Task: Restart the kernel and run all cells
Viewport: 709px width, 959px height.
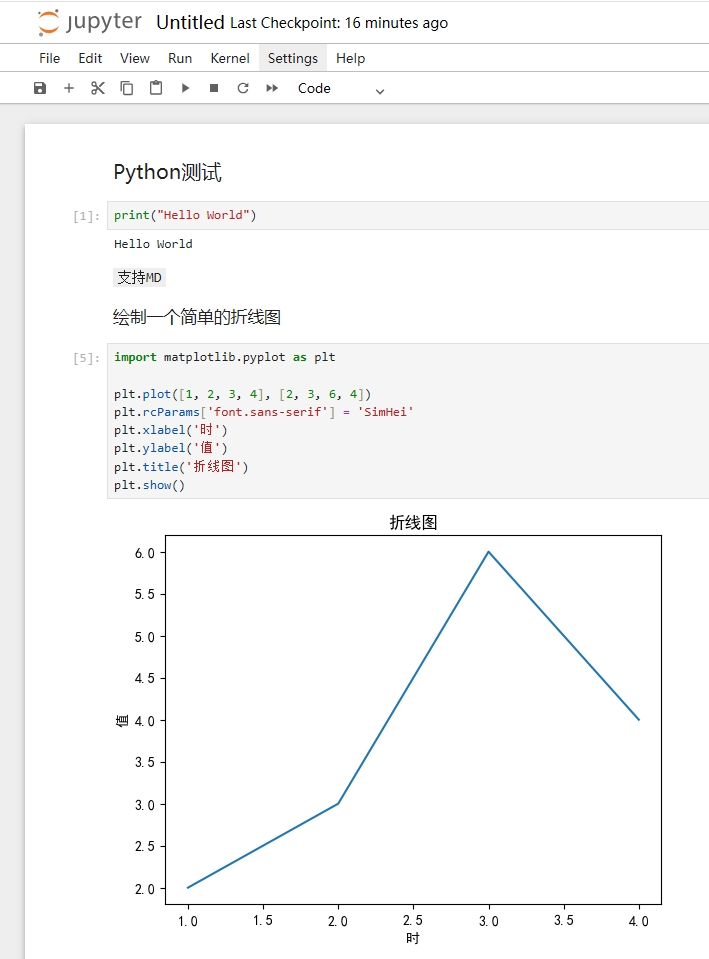Action: tap(272, 88)
